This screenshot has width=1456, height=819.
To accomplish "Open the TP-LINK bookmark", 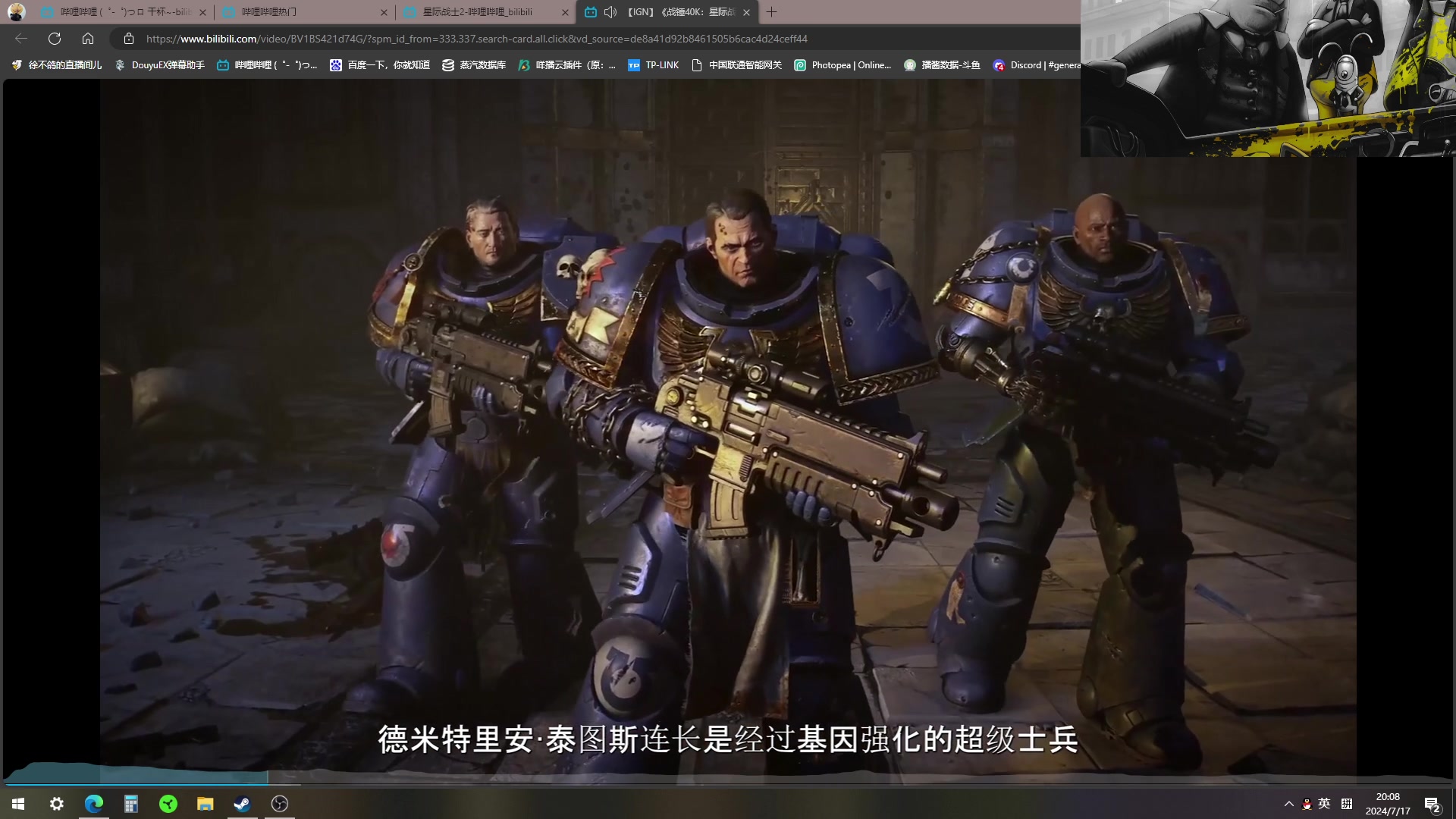I will point(654,65).
